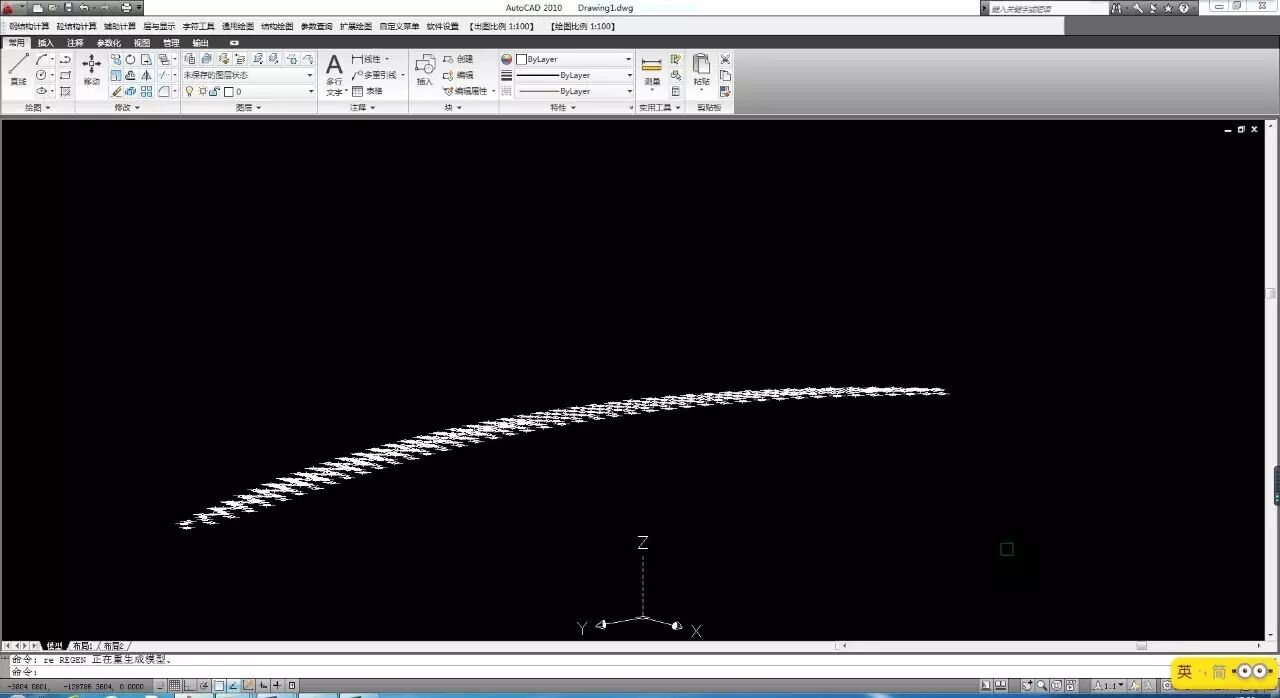Open the 参数查询 menu

coord(317,26)
